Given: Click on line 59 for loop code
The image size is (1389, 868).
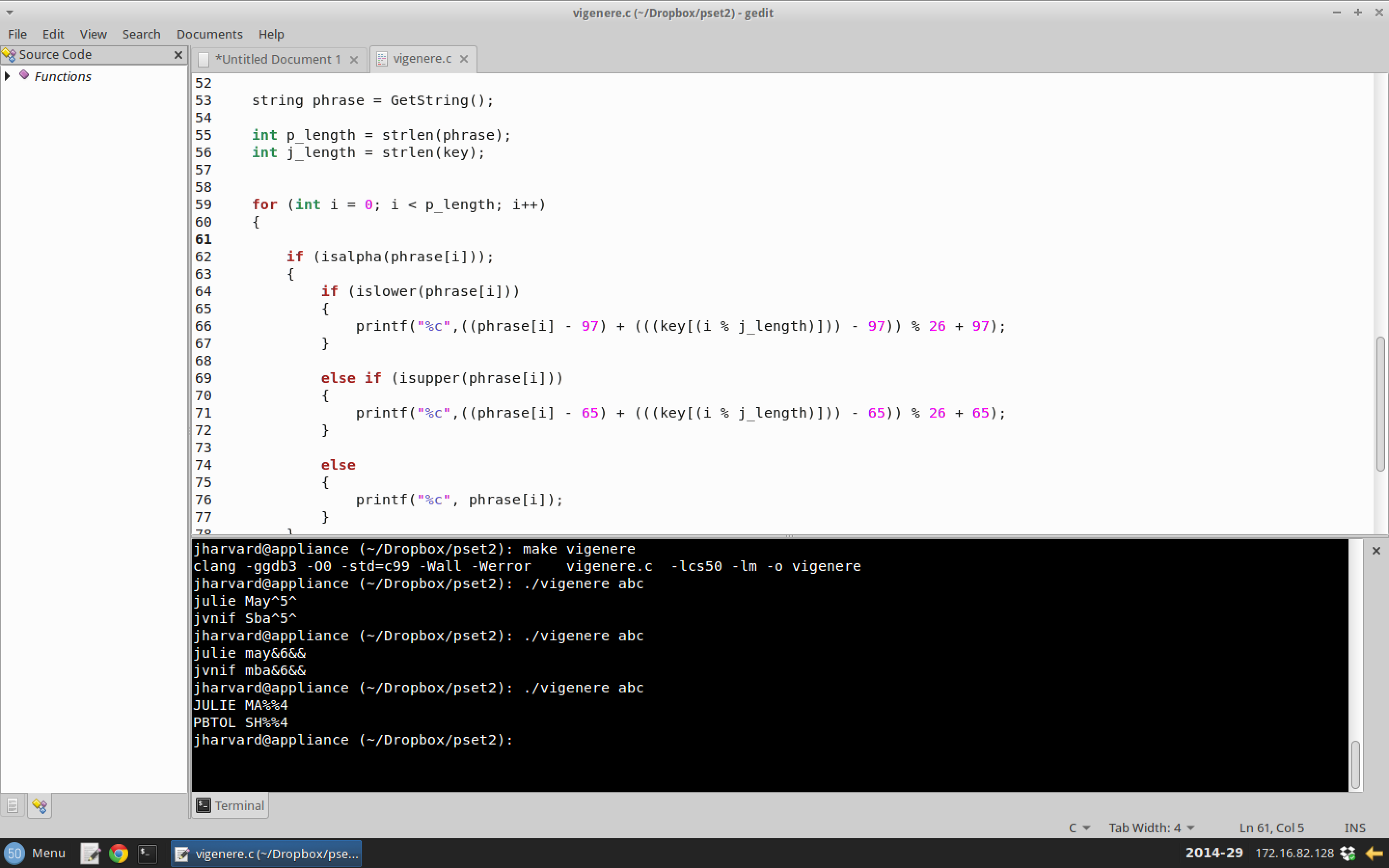Looking at the screenshot, I should [399, 205].
